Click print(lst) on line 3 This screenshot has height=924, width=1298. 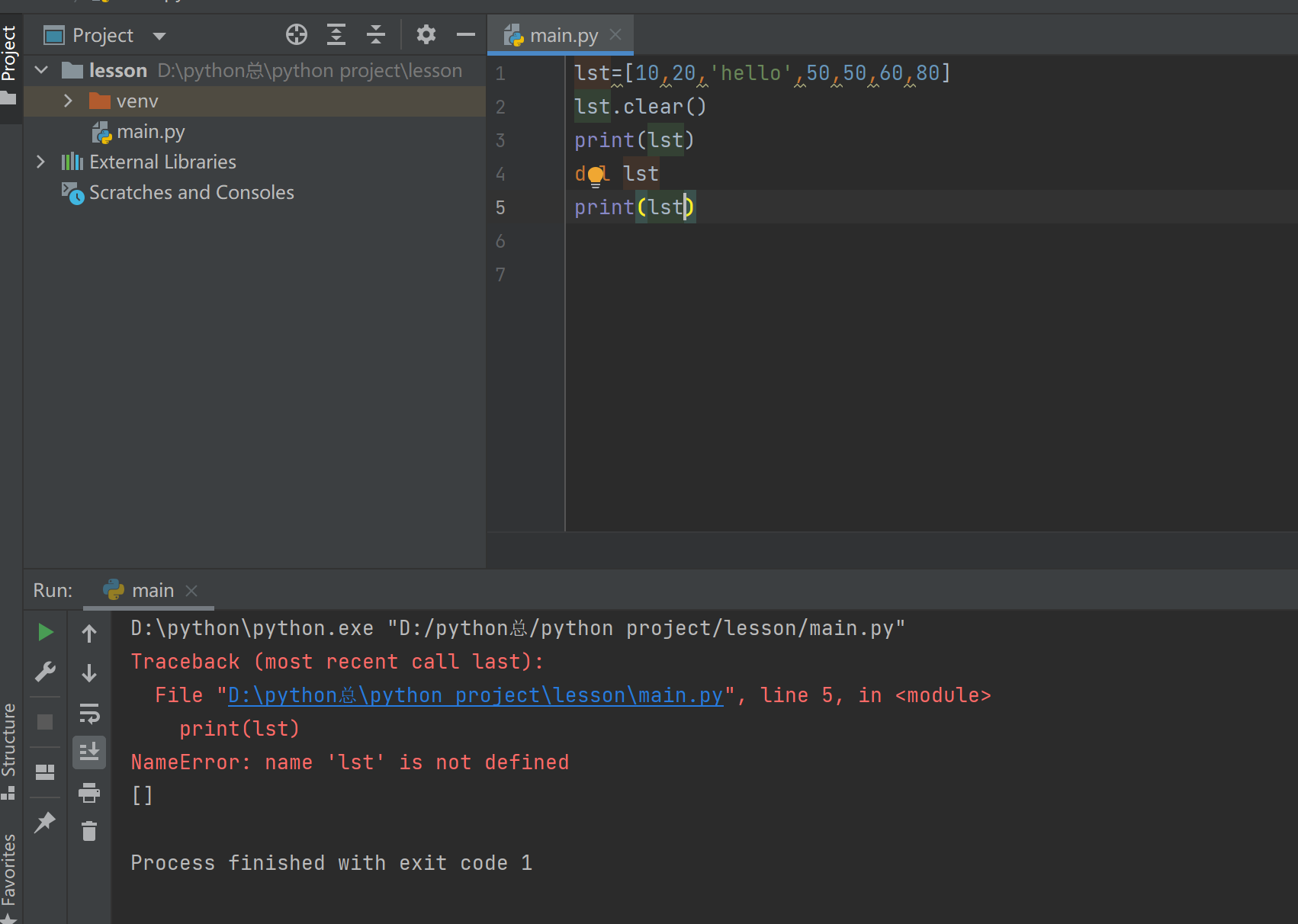coord(635,140)
